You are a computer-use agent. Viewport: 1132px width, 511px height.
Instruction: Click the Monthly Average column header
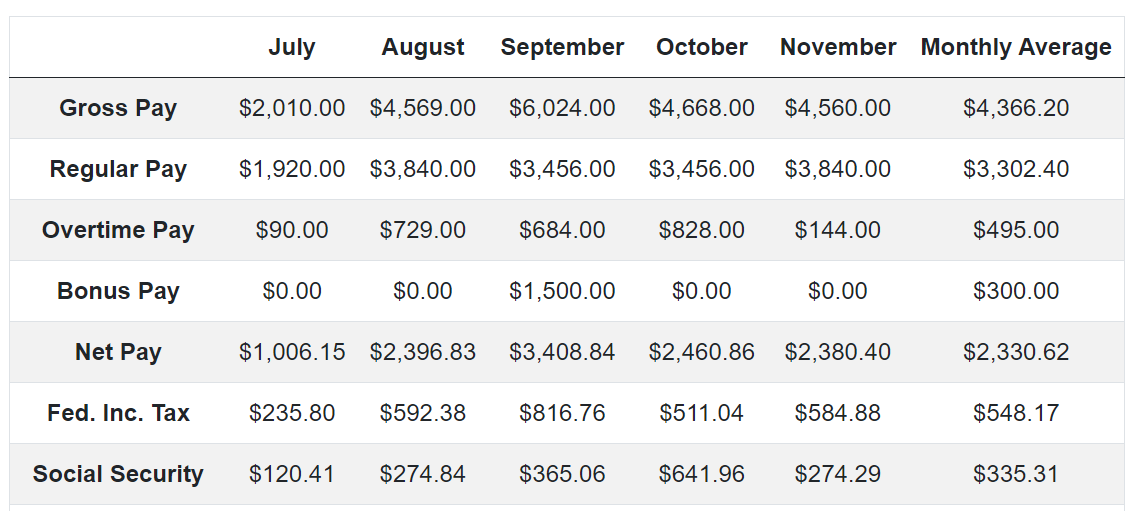pyautogui.click(x=1016, y=47)
